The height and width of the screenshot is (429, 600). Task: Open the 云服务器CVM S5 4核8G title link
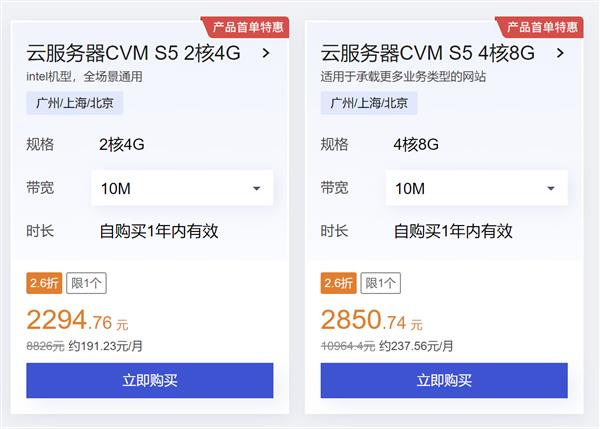427,53
